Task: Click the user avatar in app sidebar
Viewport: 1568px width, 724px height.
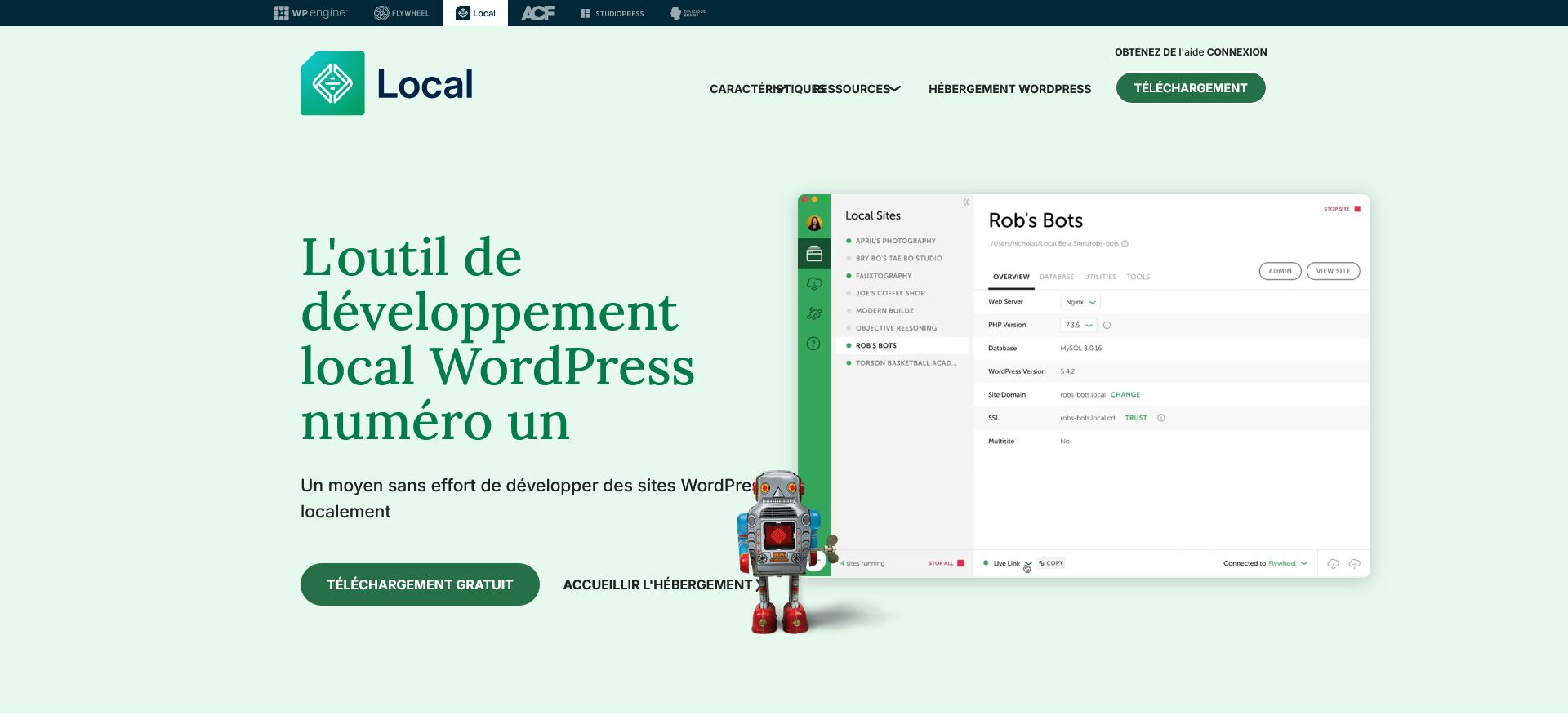Action: click(814, 223)
